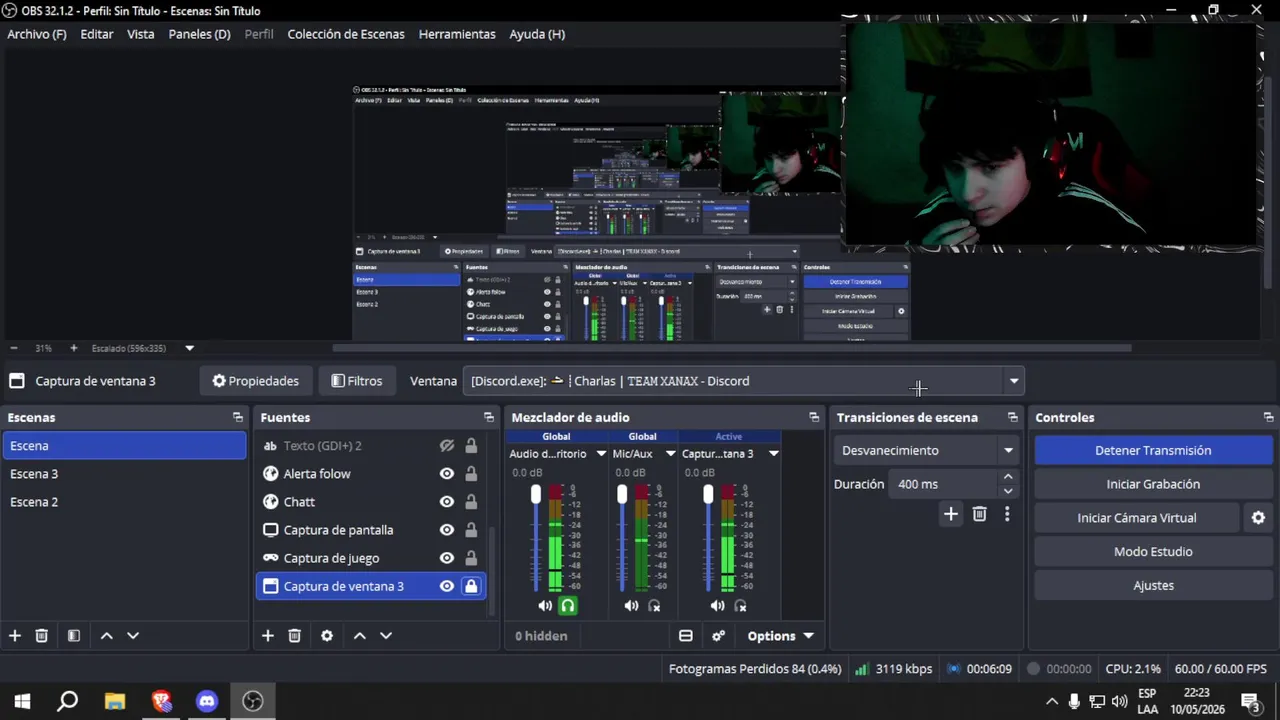Open advanced audio properties gears icon
The width and height of the screenshot is (1280, 720).
tap(718, 636)
